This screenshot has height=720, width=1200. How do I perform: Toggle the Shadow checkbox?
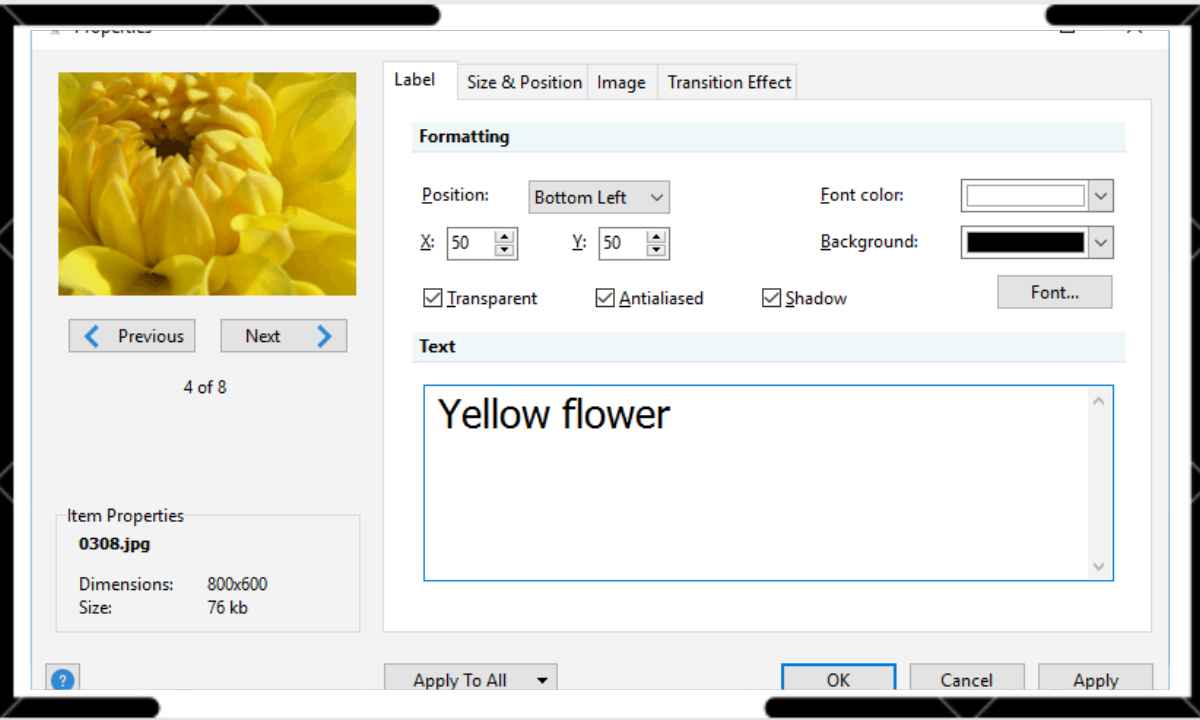tap(771, 298)
